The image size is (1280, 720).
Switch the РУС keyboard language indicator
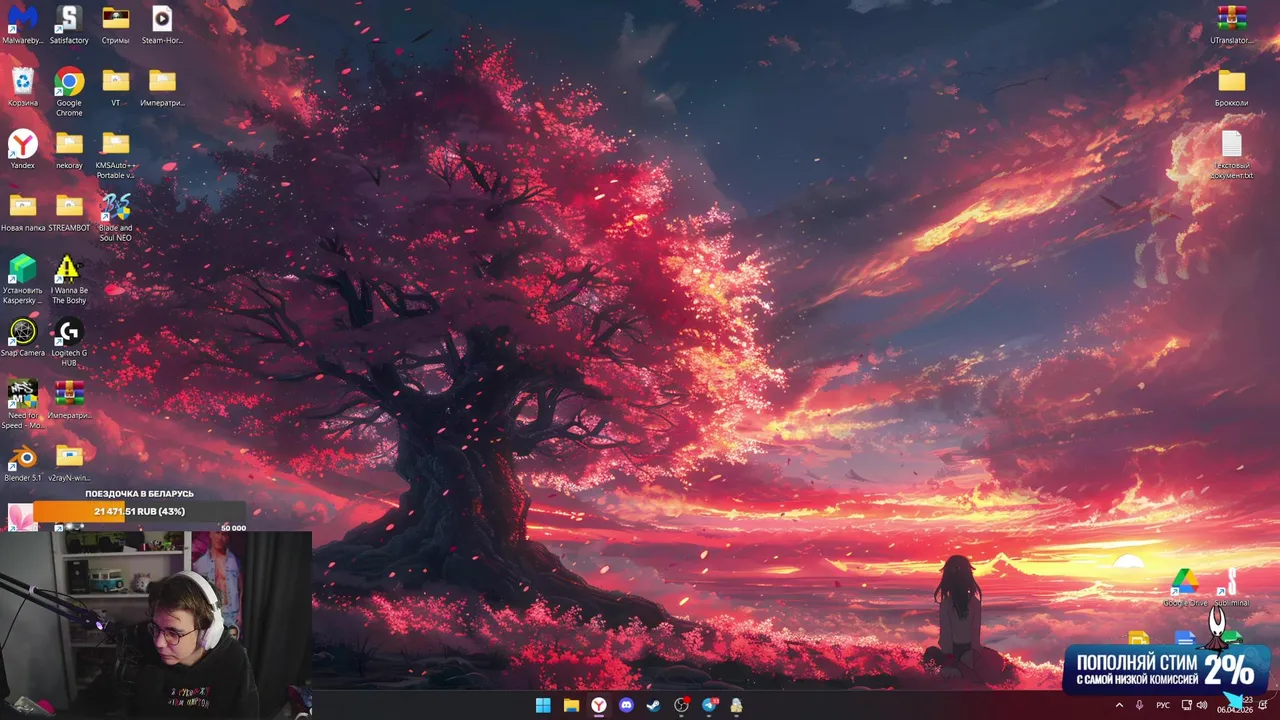coord(1163,705)
